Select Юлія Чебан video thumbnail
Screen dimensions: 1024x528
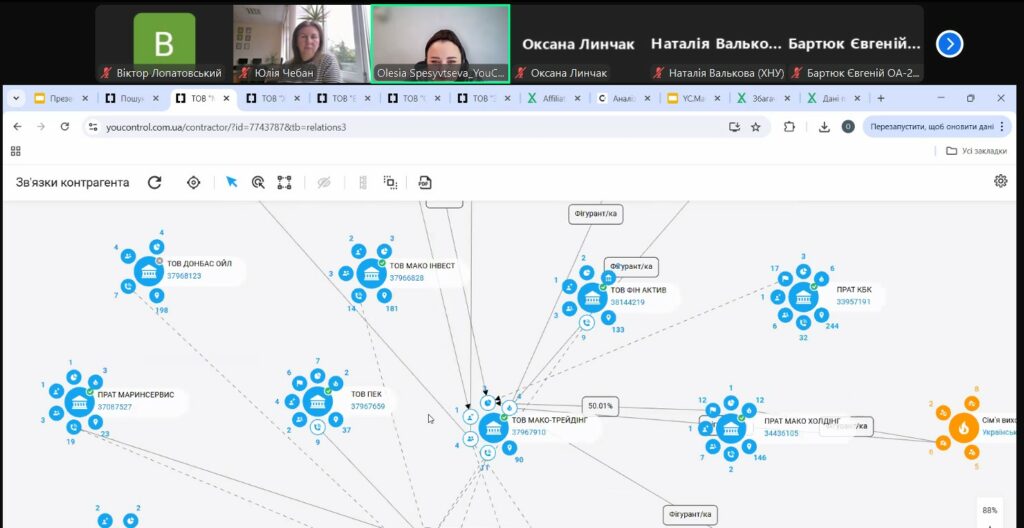[x=300, y=44]
